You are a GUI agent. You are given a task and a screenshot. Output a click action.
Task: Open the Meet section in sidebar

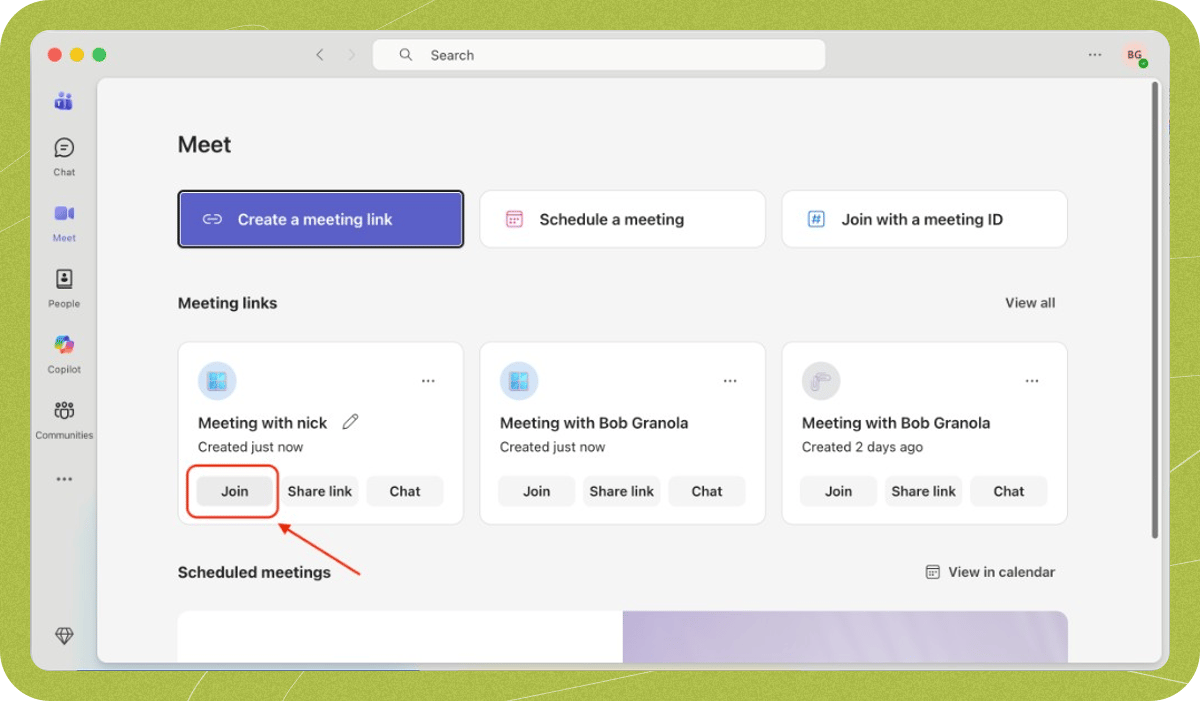[64, 223]
